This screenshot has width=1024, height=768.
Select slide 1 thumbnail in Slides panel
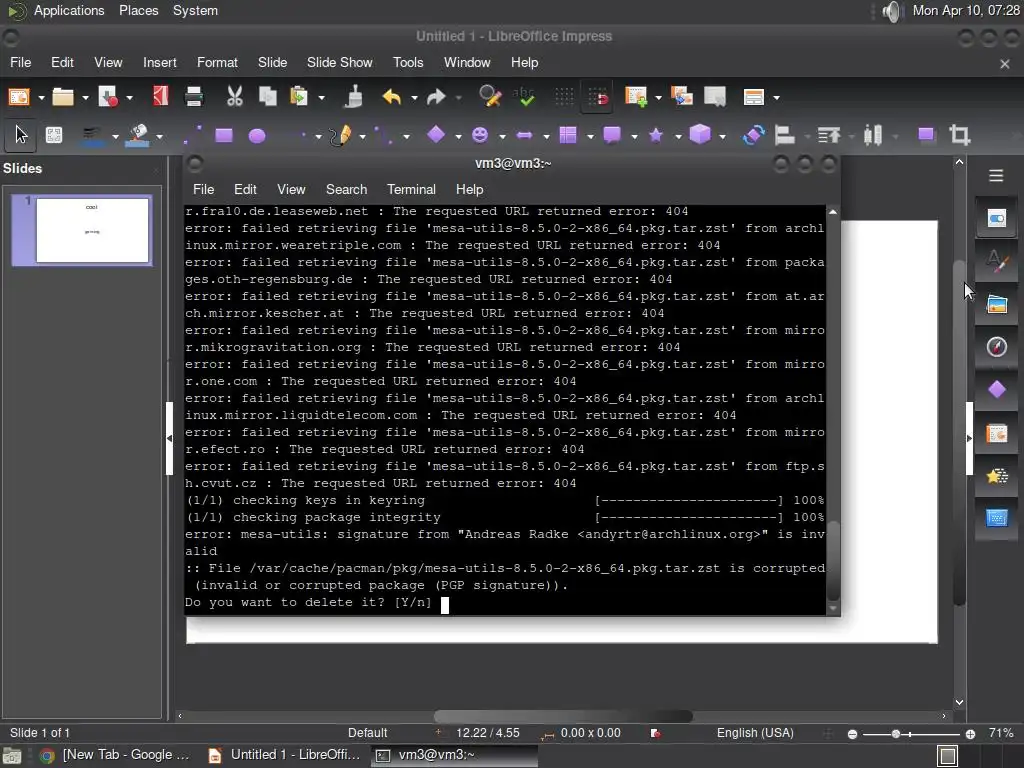coord(82,230)
